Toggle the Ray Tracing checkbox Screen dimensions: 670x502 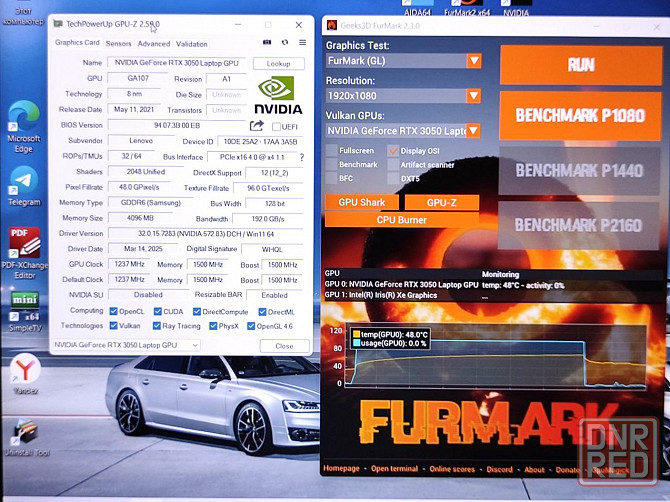pos(157,326)
